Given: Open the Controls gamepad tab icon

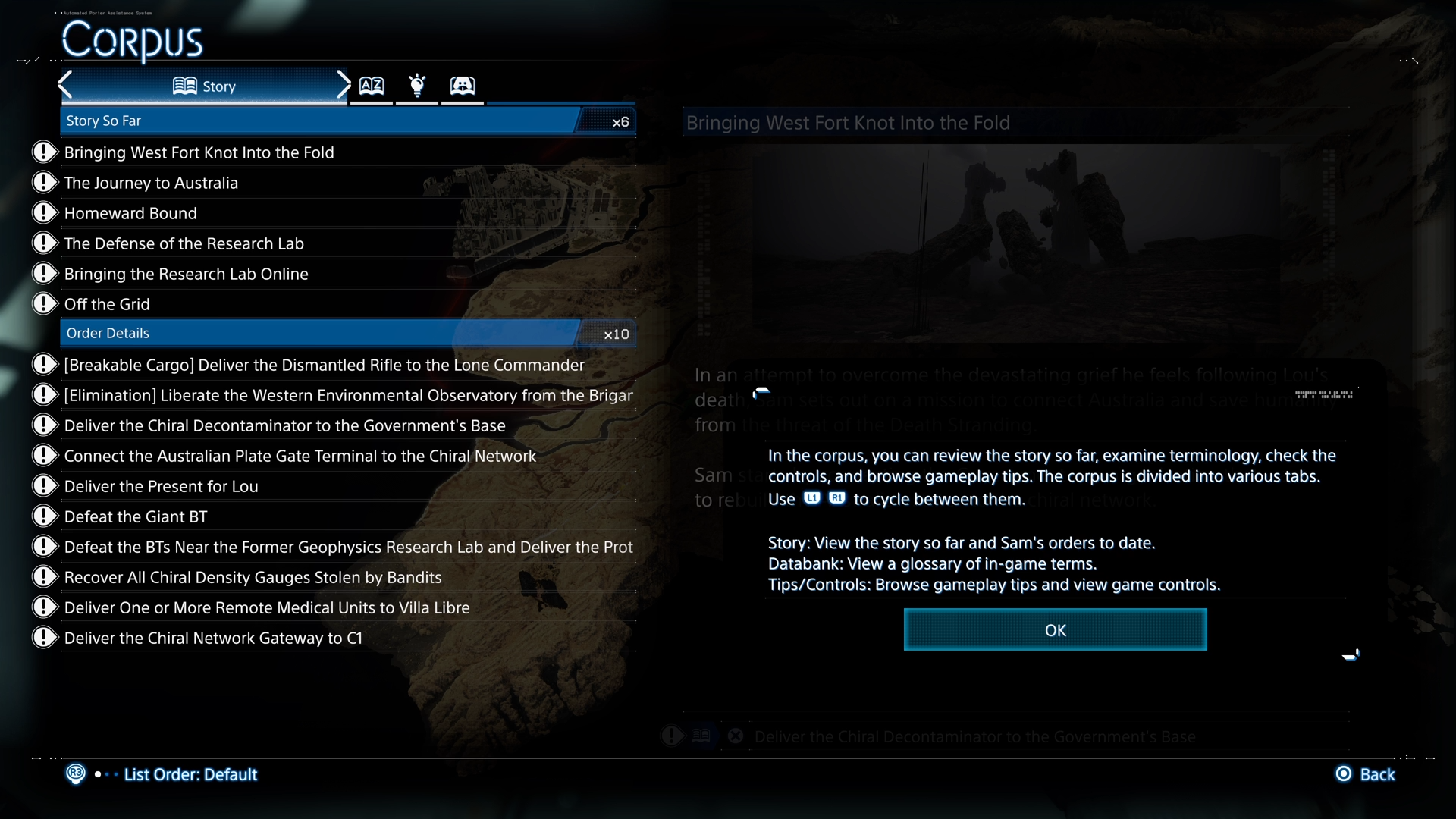Looking at the screenshot, I should coord(463,86).
